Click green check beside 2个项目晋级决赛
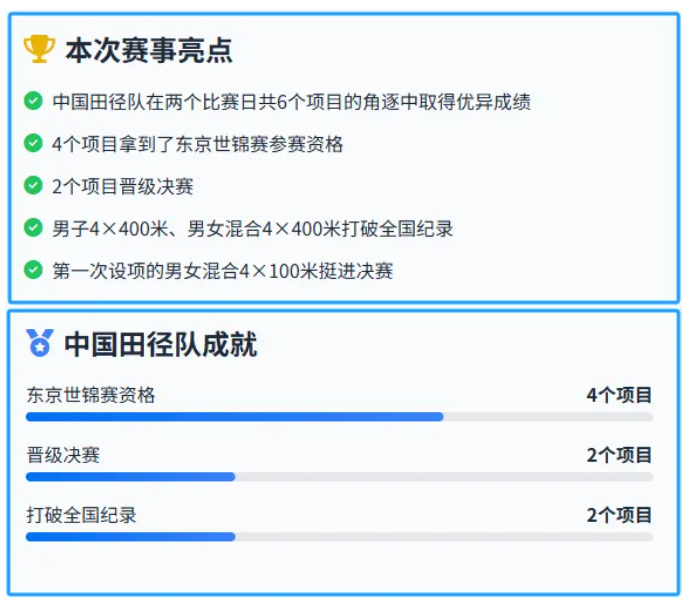Image resolution: width=686 pixels, height=604 pixels. [33, 185]
